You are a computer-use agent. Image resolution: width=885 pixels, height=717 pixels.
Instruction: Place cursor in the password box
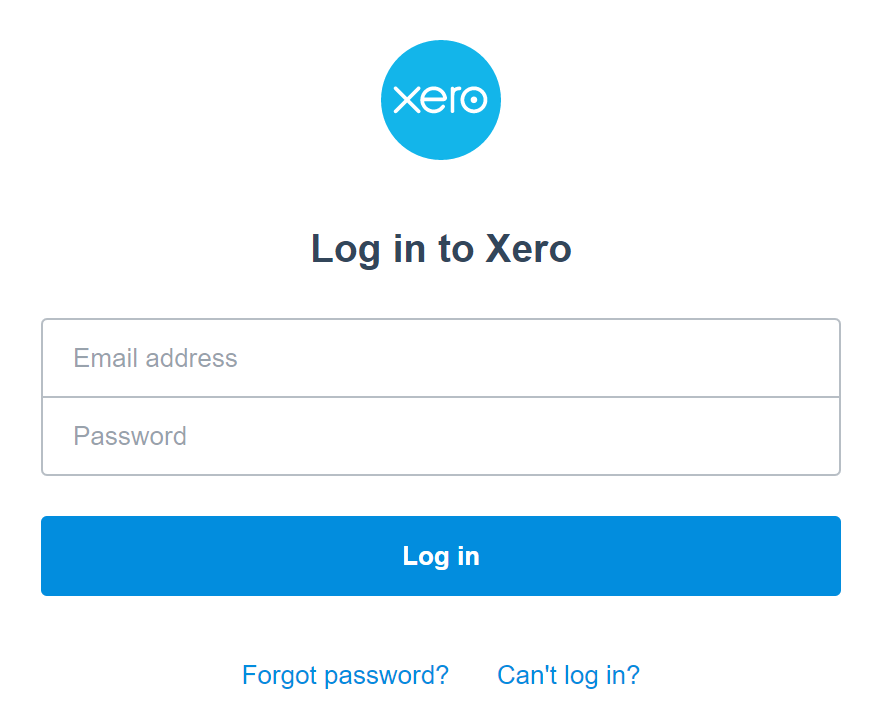tap(441, 436)
